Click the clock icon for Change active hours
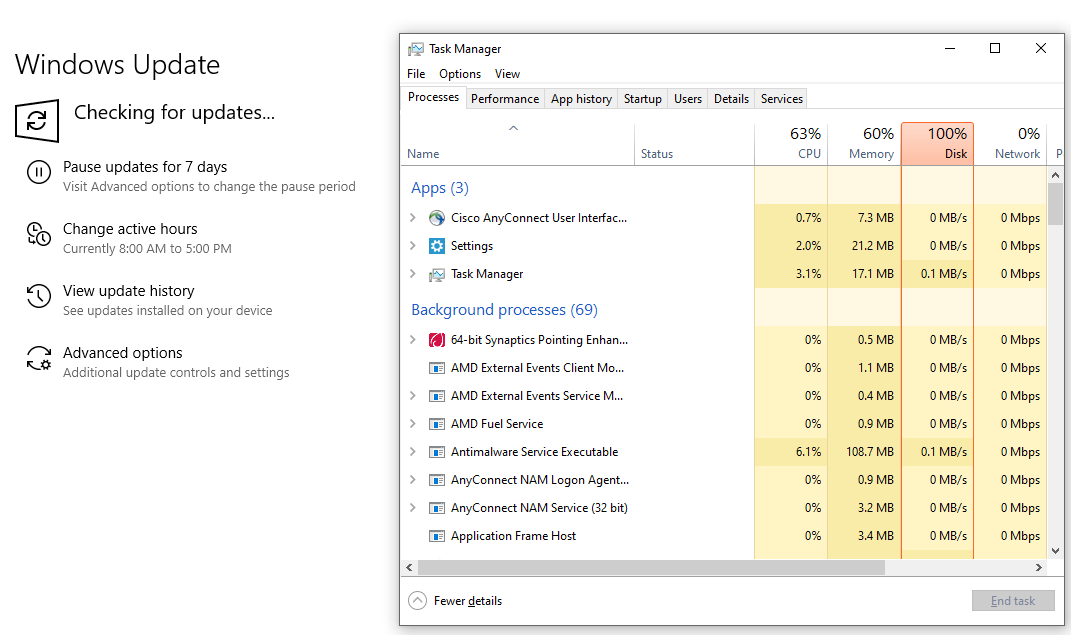This screenshot has width=1071, height=635. tap(38, 234)
